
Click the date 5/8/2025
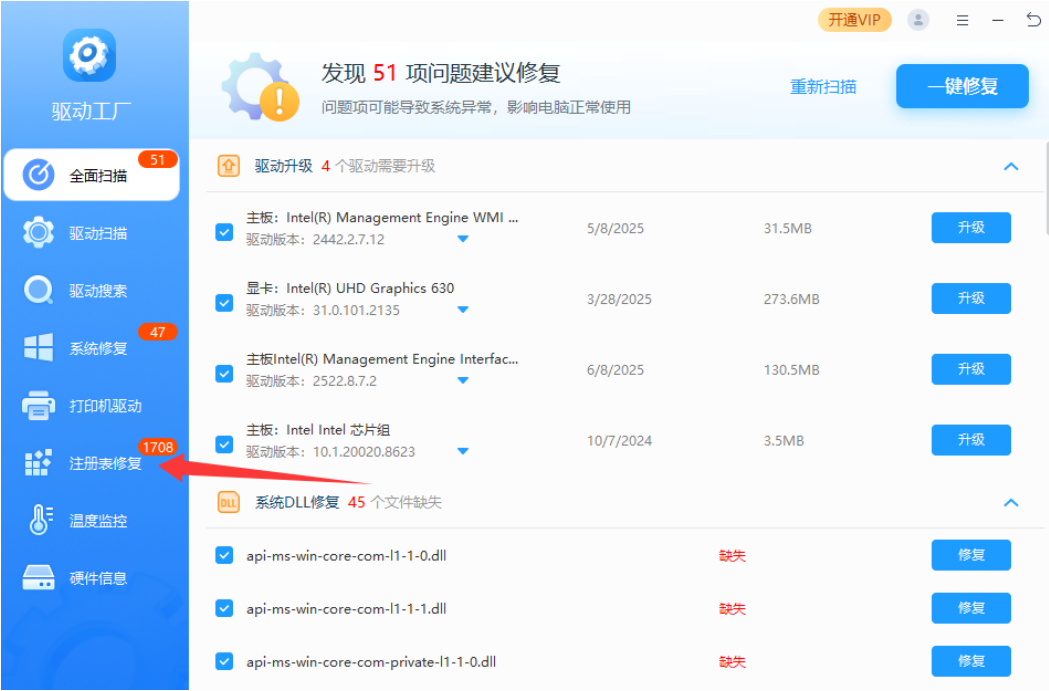[x=615, y=229]
